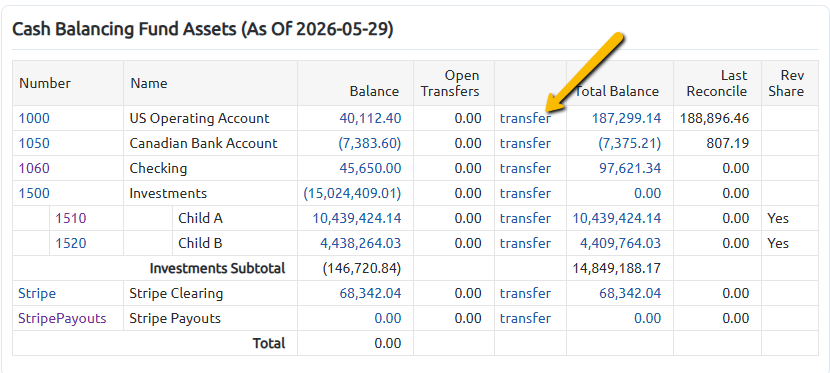Open Investments balance (15,024,409.01)
This screenshot has height=373, width=830.
point(352,194)
